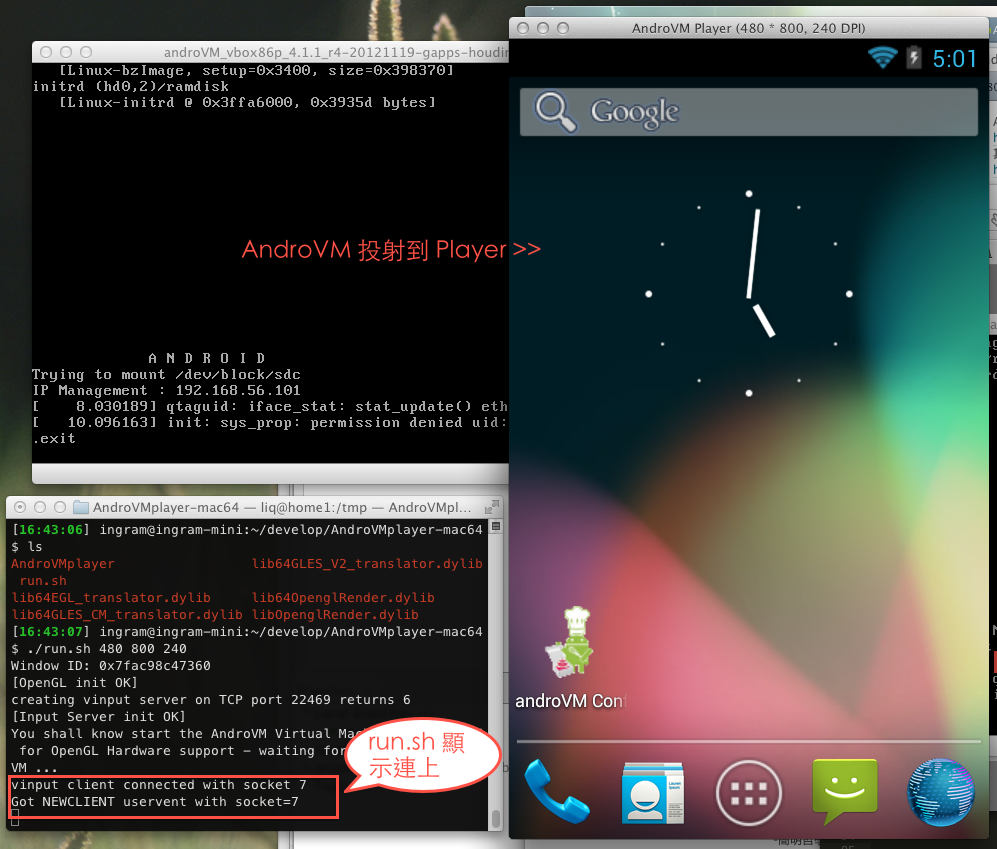Tap the analog clock widget
Viewport: 997px width, 849px height.
[748, 294]
